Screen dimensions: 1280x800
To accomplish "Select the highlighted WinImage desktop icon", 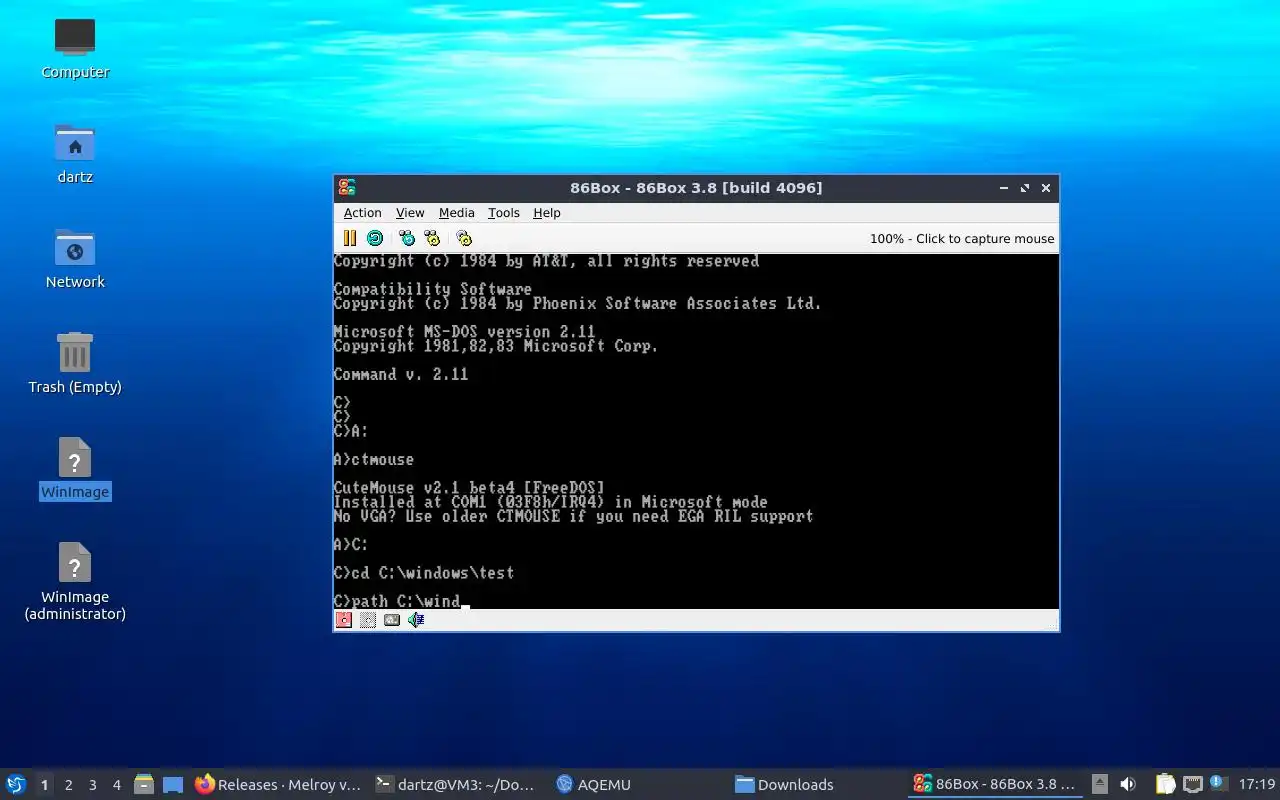I will [x=75, y=469].
